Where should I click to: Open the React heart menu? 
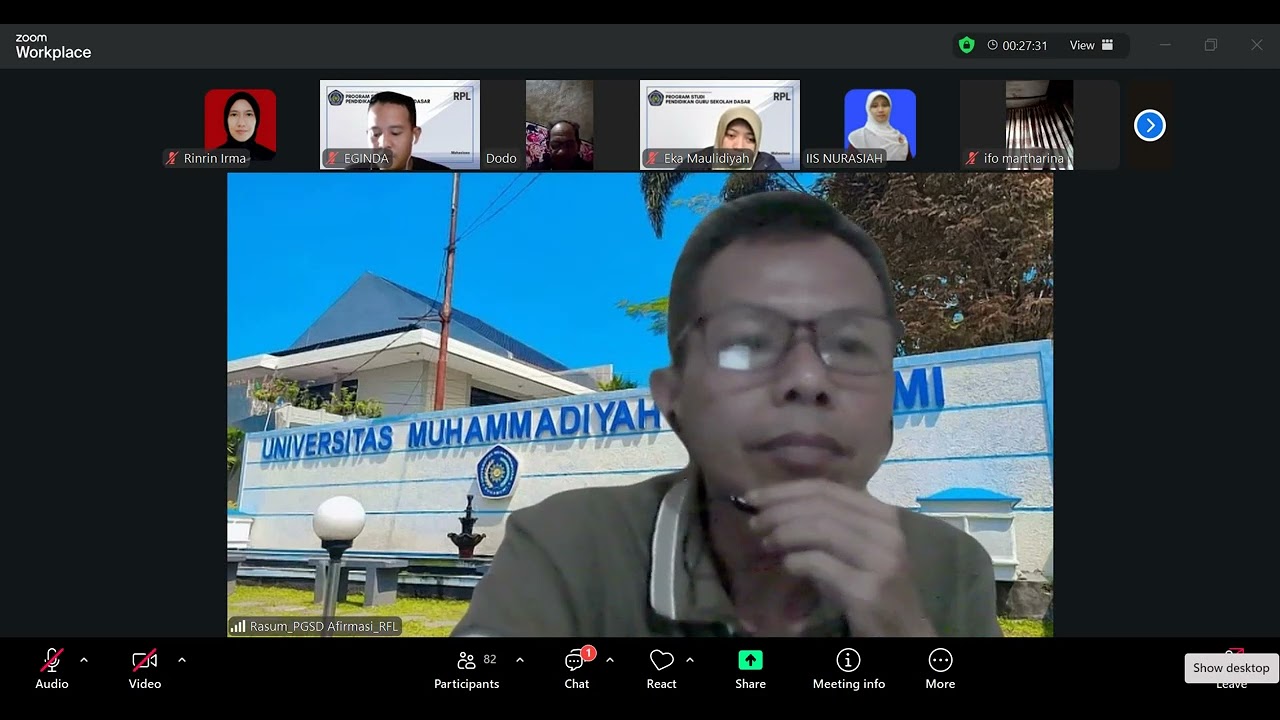pos(661,669)
